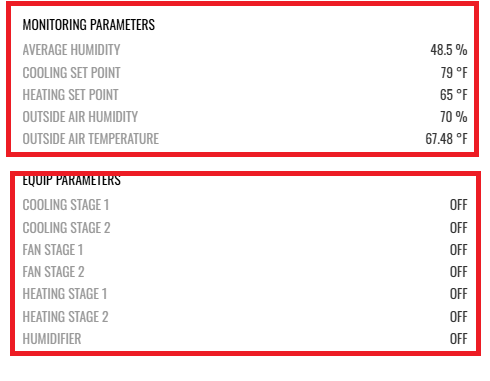Click the 67.48 °F temperature value
Screen dimensions: 490x381
(446, 139)
